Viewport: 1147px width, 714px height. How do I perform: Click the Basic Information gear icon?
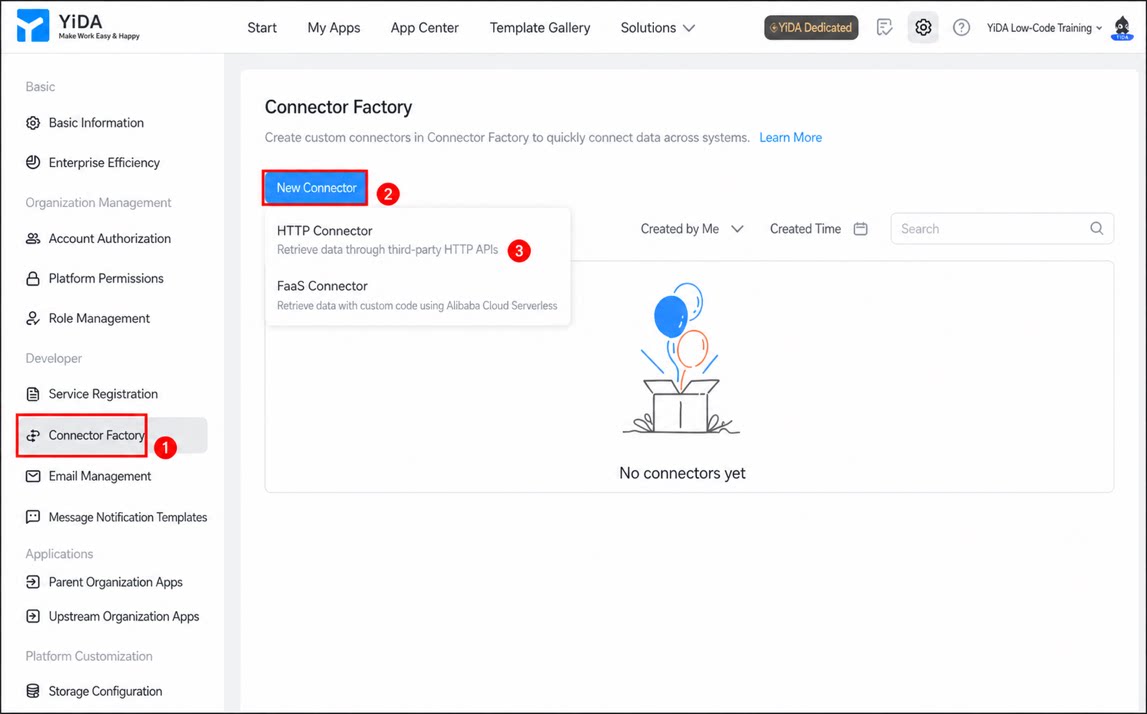(x=33, y=123)
